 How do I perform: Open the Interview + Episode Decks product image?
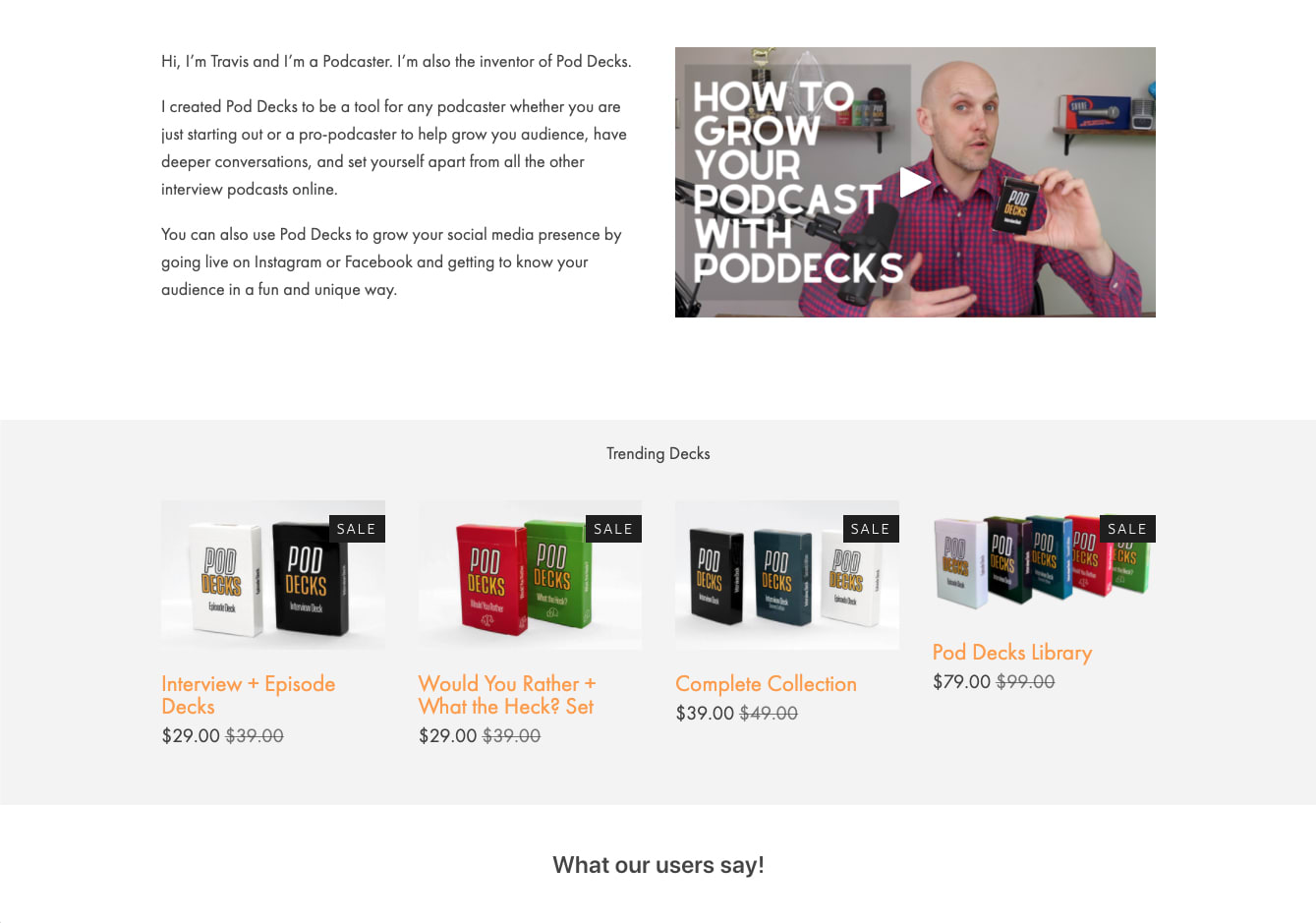point(273,575)
